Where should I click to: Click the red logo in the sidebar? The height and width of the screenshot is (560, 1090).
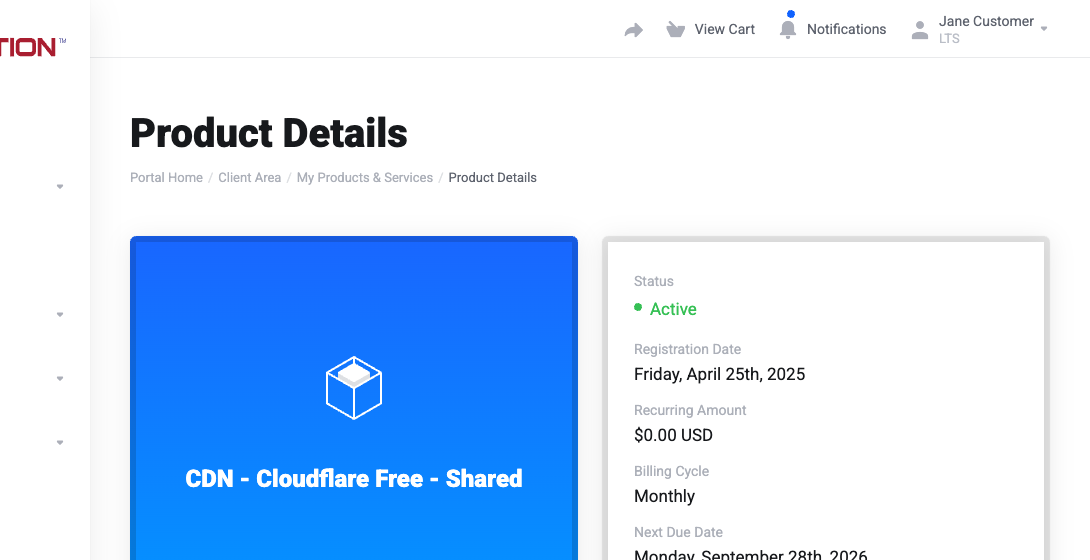(33, 47)
